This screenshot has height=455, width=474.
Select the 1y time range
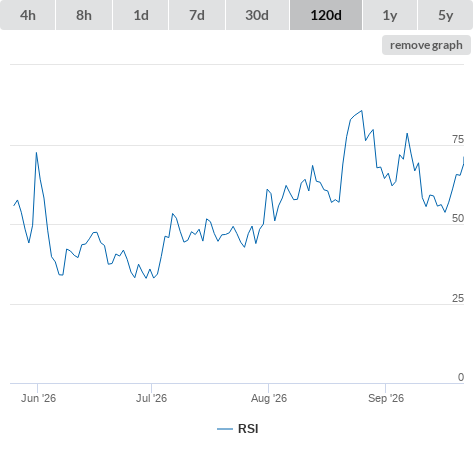[x=390, y=15]
